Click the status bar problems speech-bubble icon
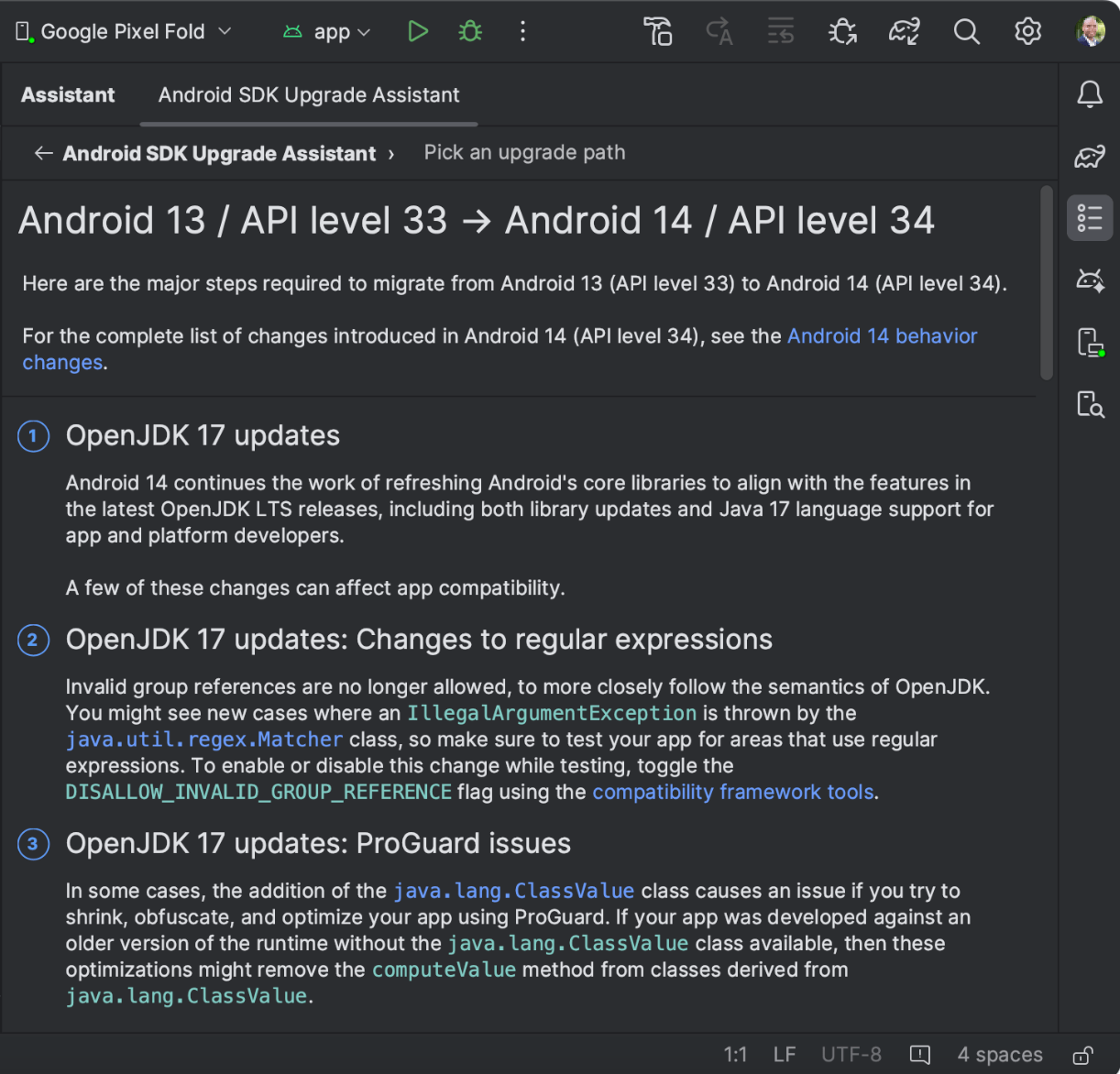The height and width of the screenshot is (1074, 1120). [x=919, y=1055]
